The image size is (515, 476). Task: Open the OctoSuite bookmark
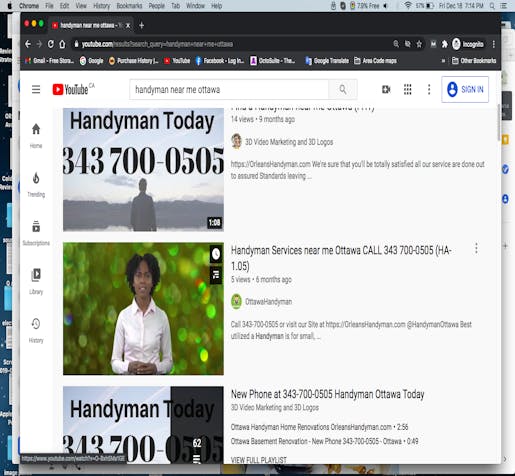273,61
